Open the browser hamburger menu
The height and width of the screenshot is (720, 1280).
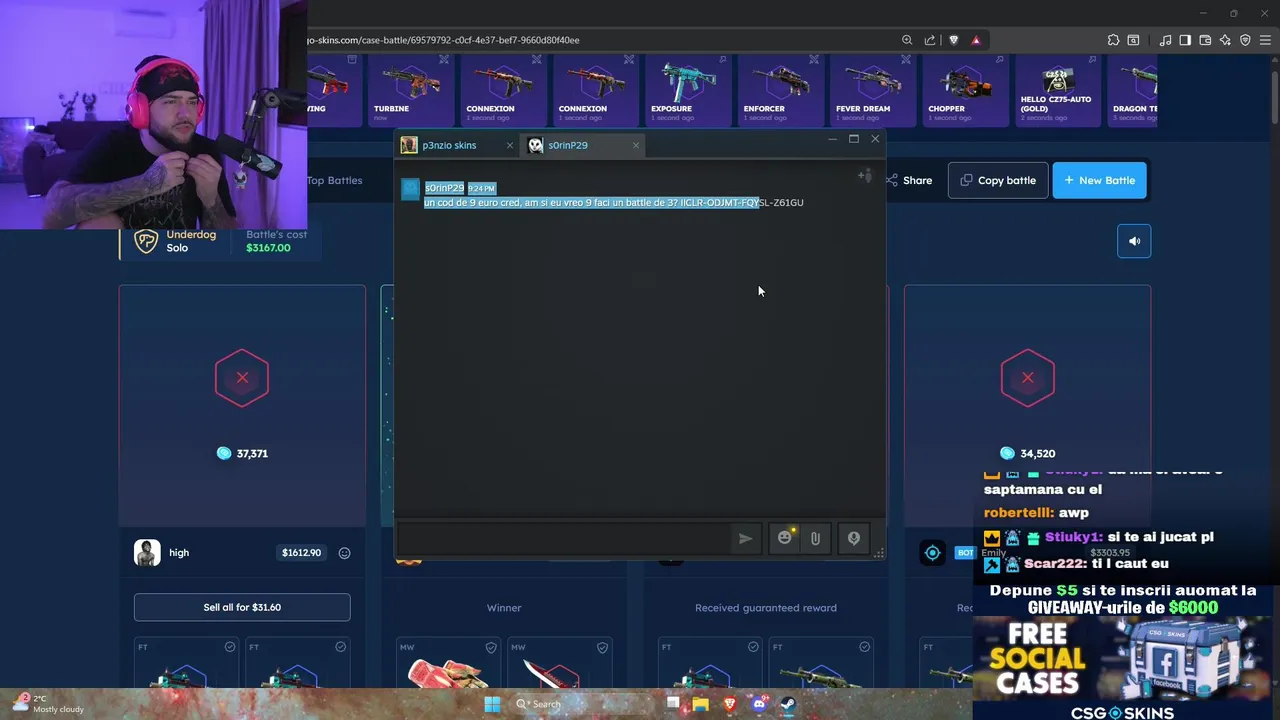point(1265,40)
